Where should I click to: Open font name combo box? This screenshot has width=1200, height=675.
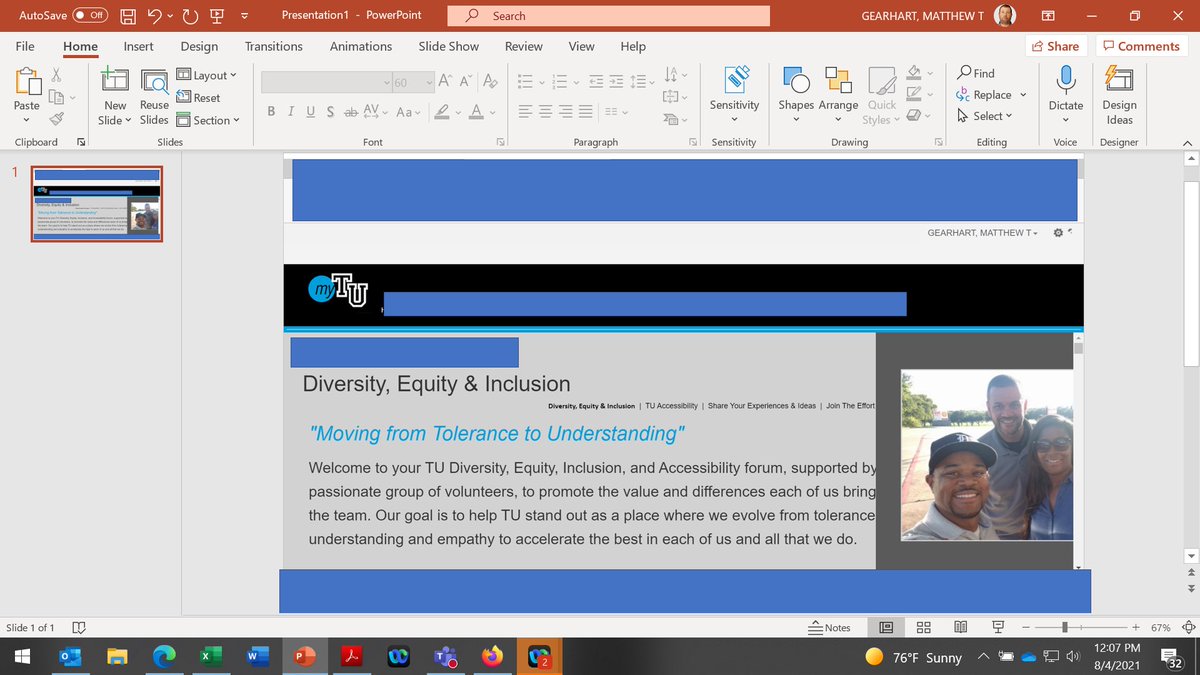[327, 82]
